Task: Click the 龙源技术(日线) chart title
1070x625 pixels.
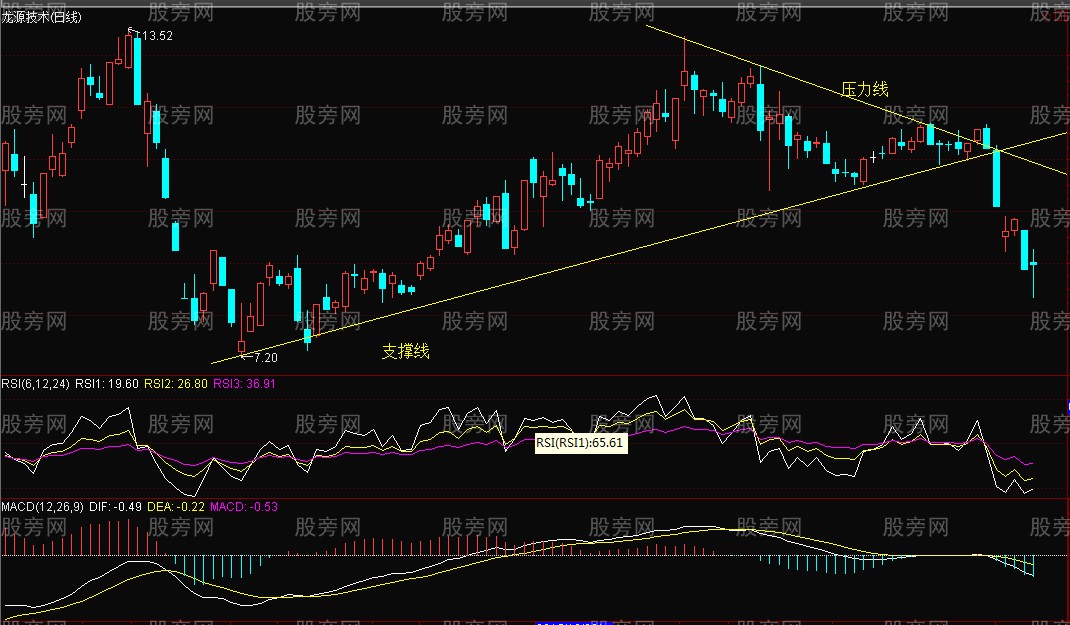Action: 42,18
